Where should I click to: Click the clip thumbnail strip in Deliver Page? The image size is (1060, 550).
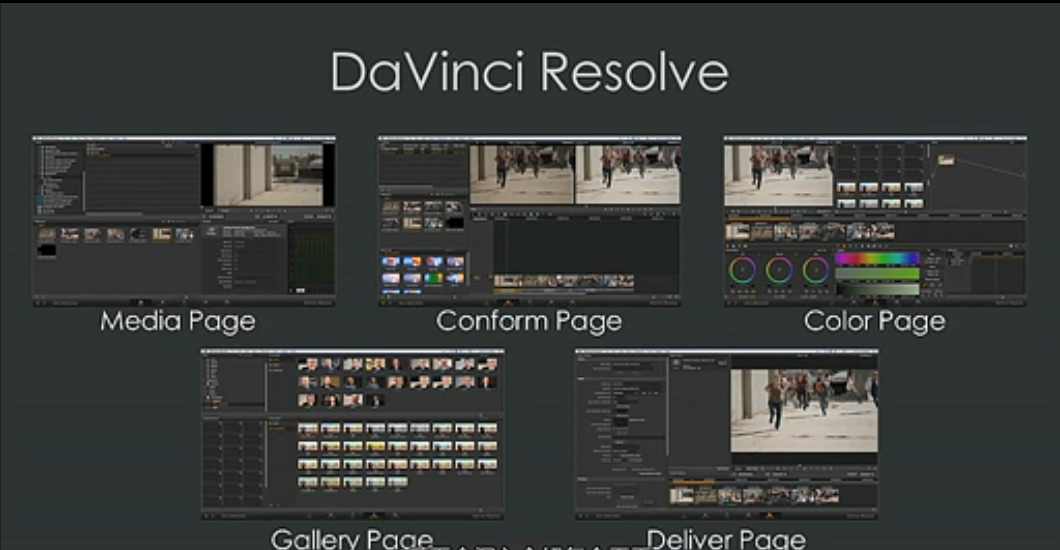(754, 496)
